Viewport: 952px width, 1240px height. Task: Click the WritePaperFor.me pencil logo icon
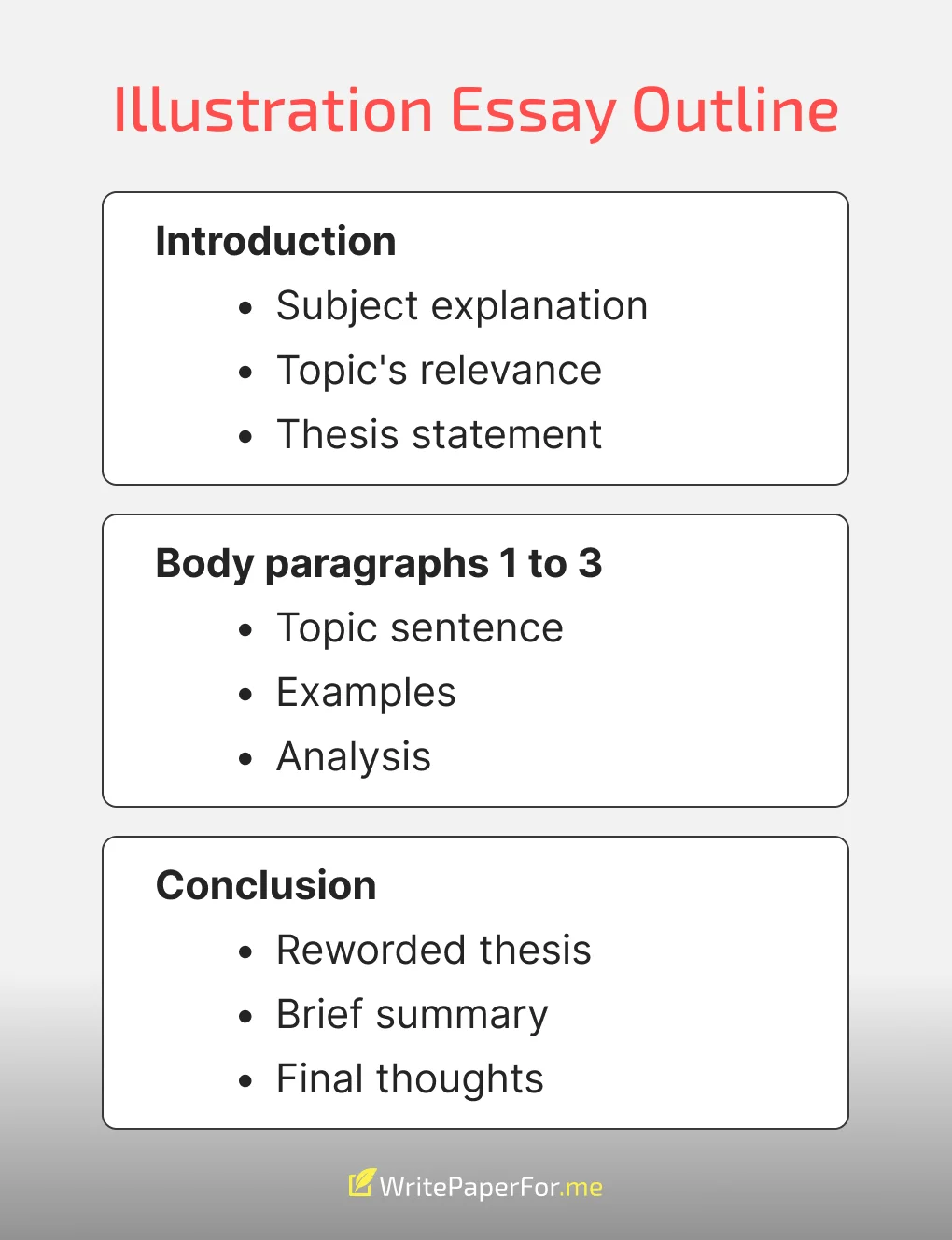click(362, 1182)
